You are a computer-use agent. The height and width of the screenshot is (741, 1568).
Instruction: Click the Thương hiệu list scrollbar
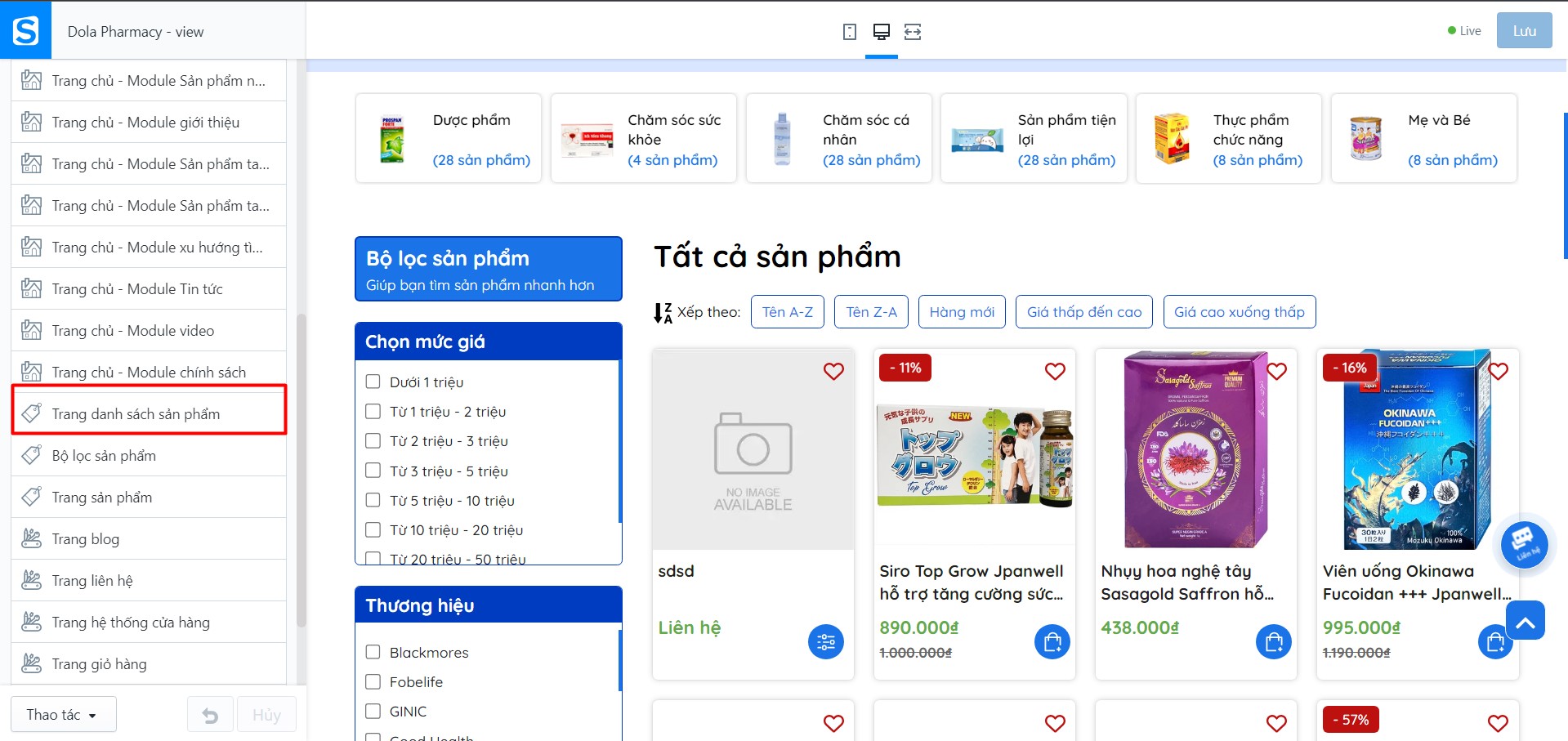(x=620, y=660)
